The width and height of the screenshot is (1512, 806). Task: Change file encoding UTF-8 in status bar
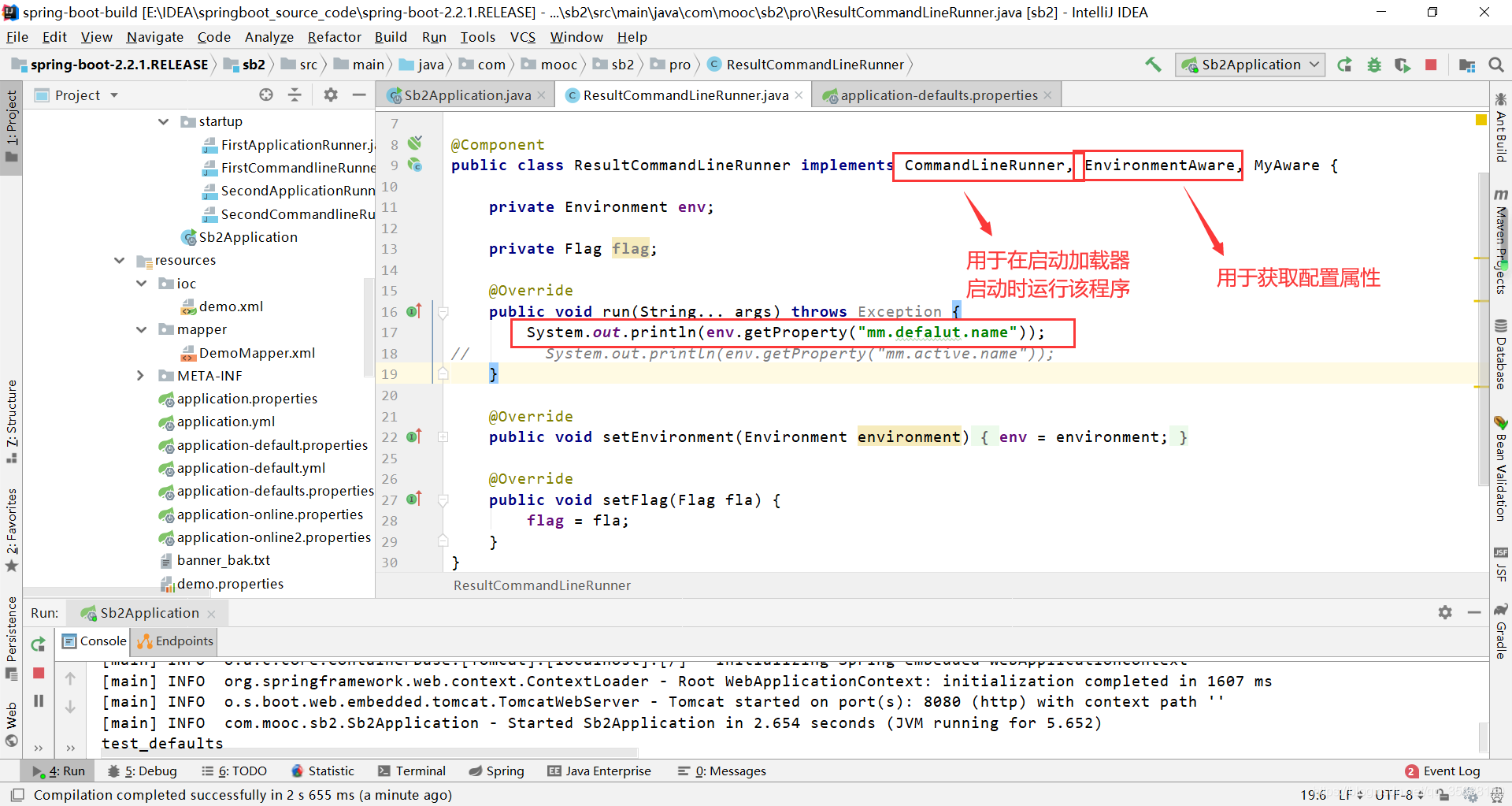click(1400, 795)
